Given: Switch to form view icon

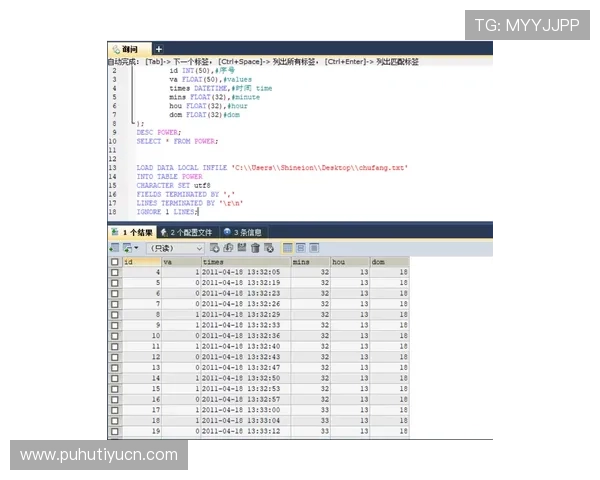Looking at the screenshot, I should (301, 247).
